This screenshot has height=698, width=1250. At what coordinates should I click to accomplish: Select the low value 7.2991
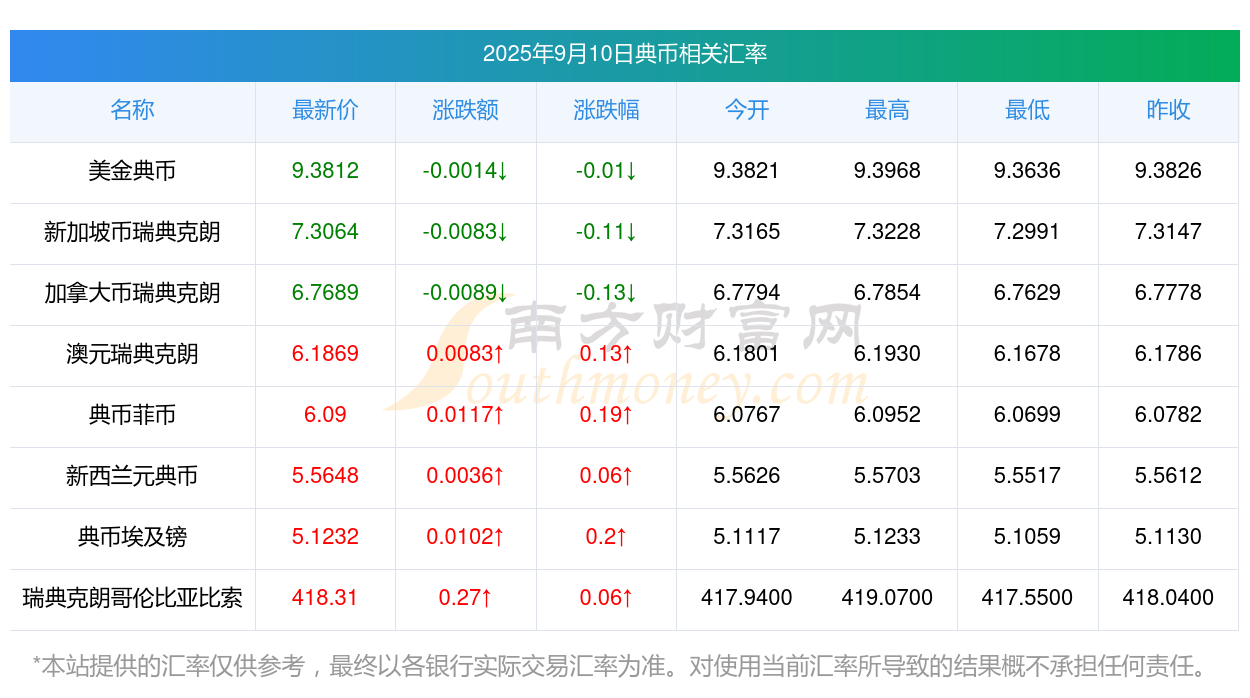(1027, 232)
